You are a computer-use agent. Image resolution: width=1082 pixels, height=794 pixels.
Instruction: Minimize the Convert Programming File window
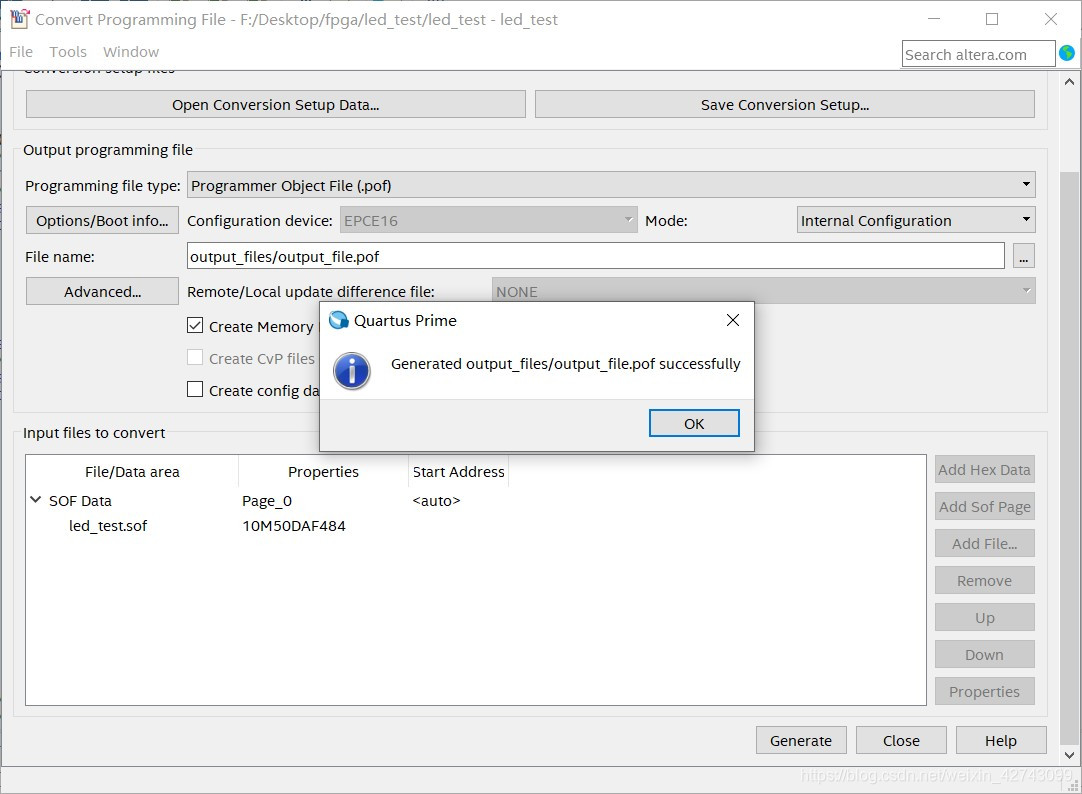(934, 19)
